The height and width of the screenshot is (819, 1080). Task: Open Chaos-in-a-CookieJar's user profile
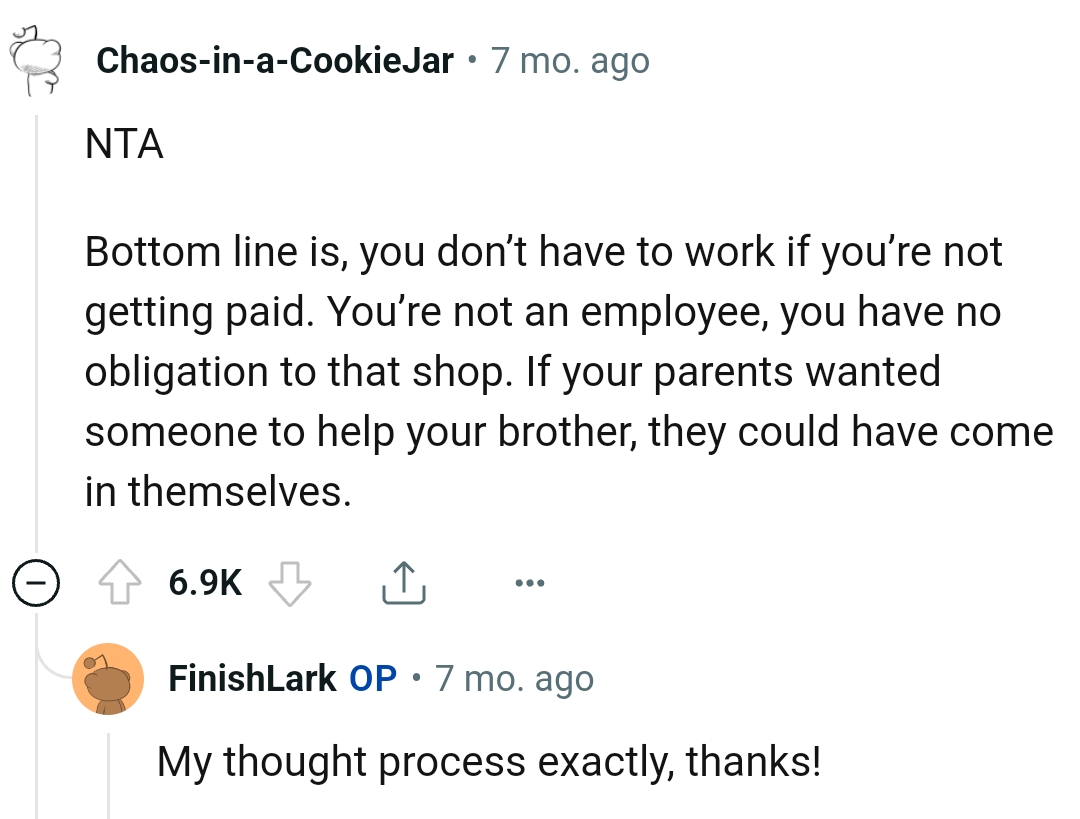pyautogui.click(x=275, y=62)
